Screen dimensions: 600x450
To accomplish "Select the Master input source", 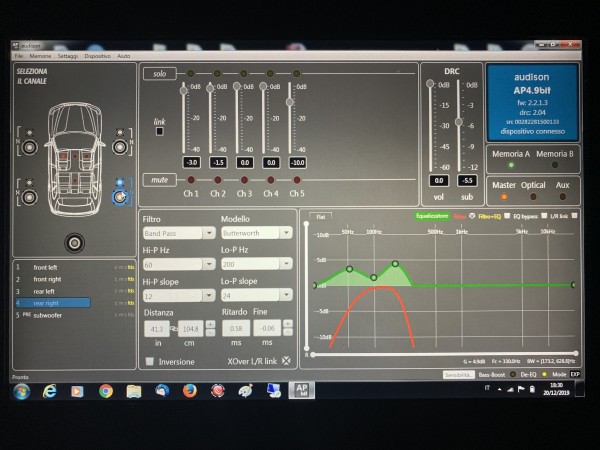I will (504, 197).
